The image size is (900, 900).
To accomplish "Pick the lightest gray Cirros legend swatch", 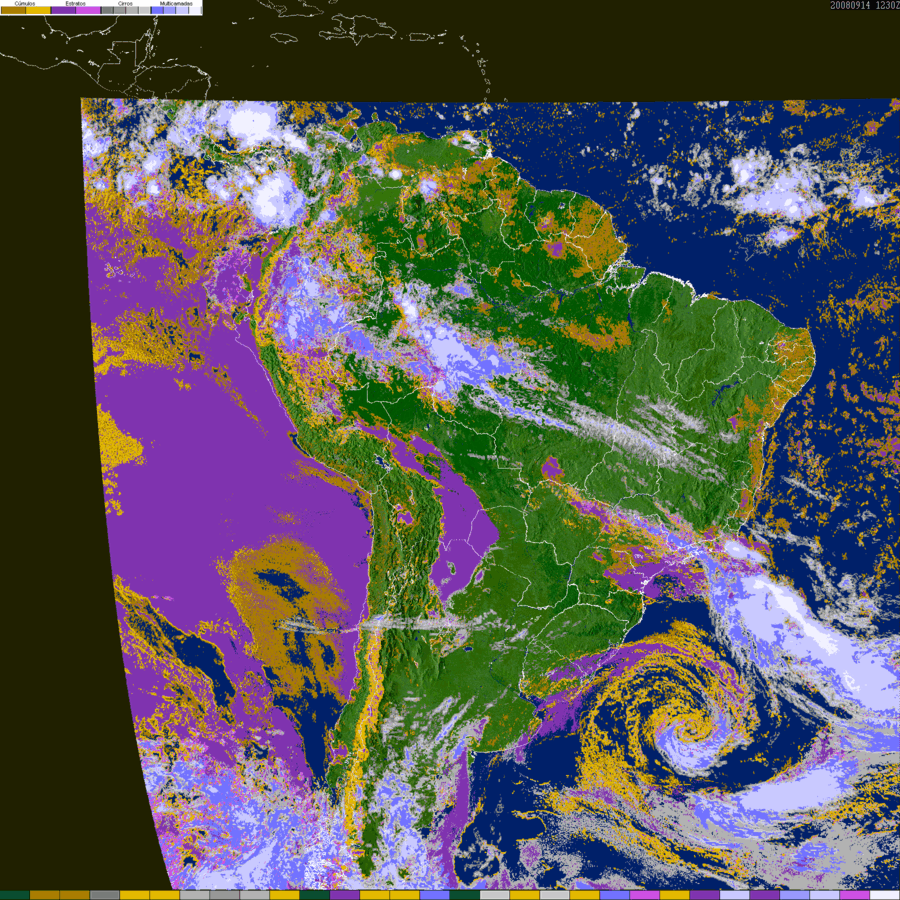I will [144, 10].
